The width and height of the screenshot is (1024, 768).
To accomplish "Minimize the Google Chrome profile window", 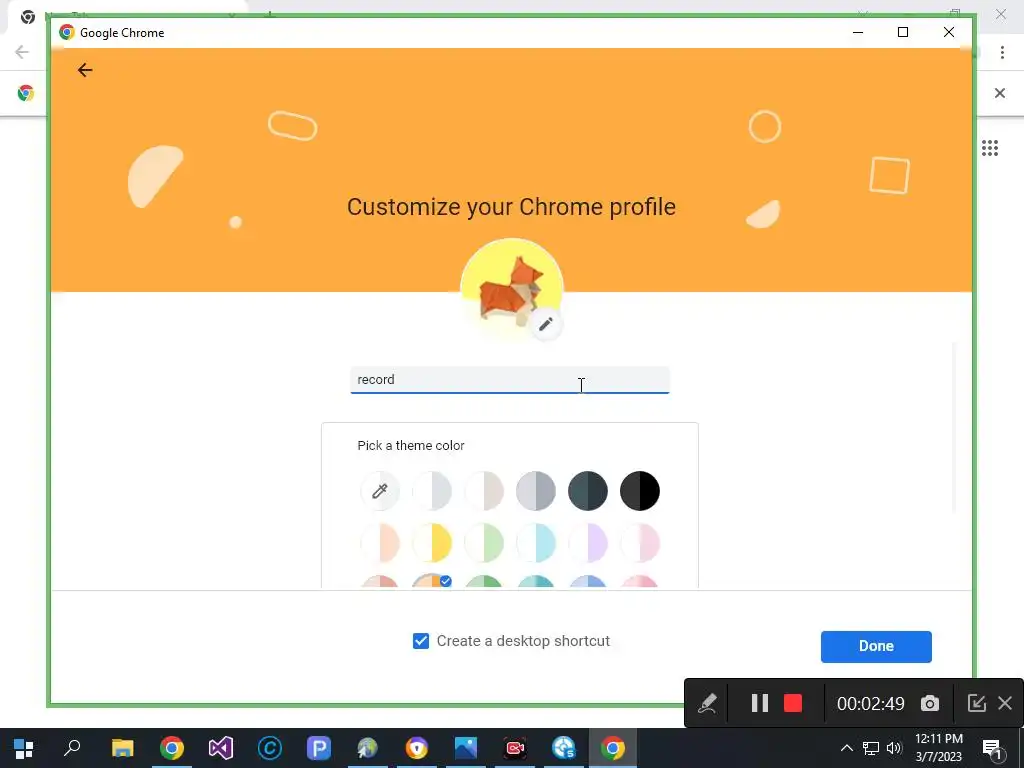I will [x=858, y=32].
